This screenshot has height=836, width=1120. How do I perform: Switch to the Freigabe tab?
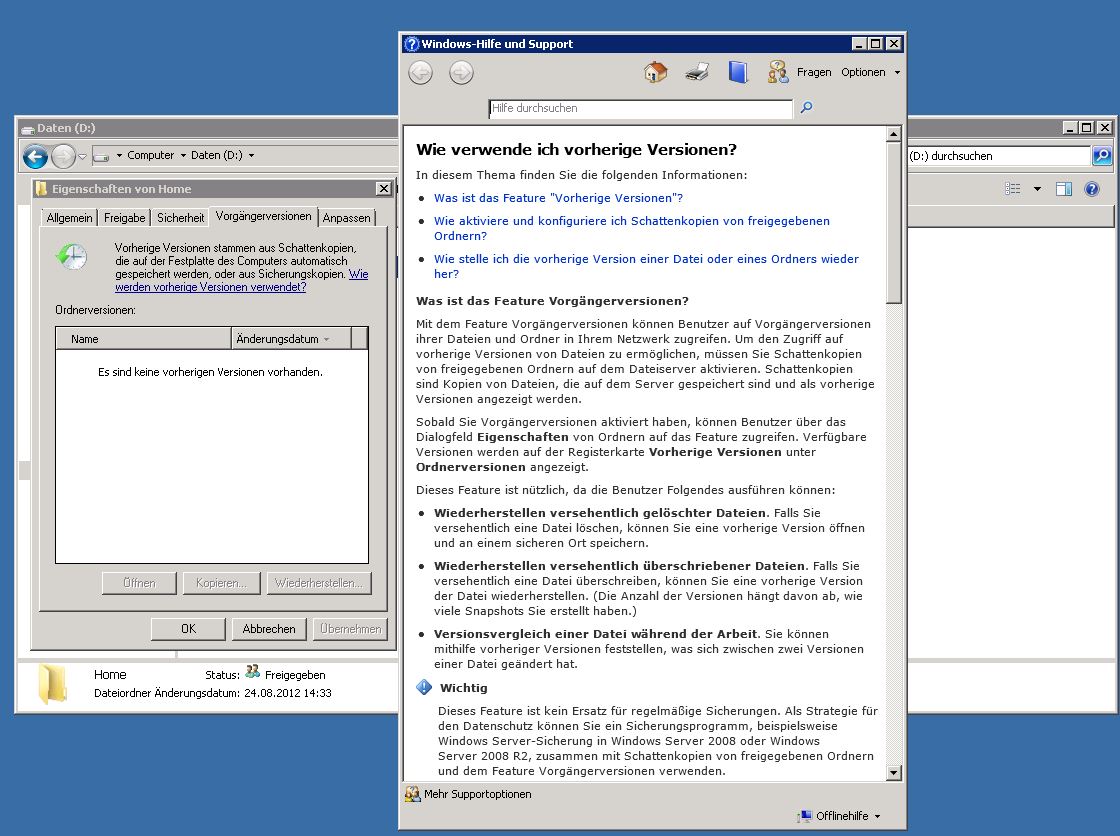coord(124,218)
